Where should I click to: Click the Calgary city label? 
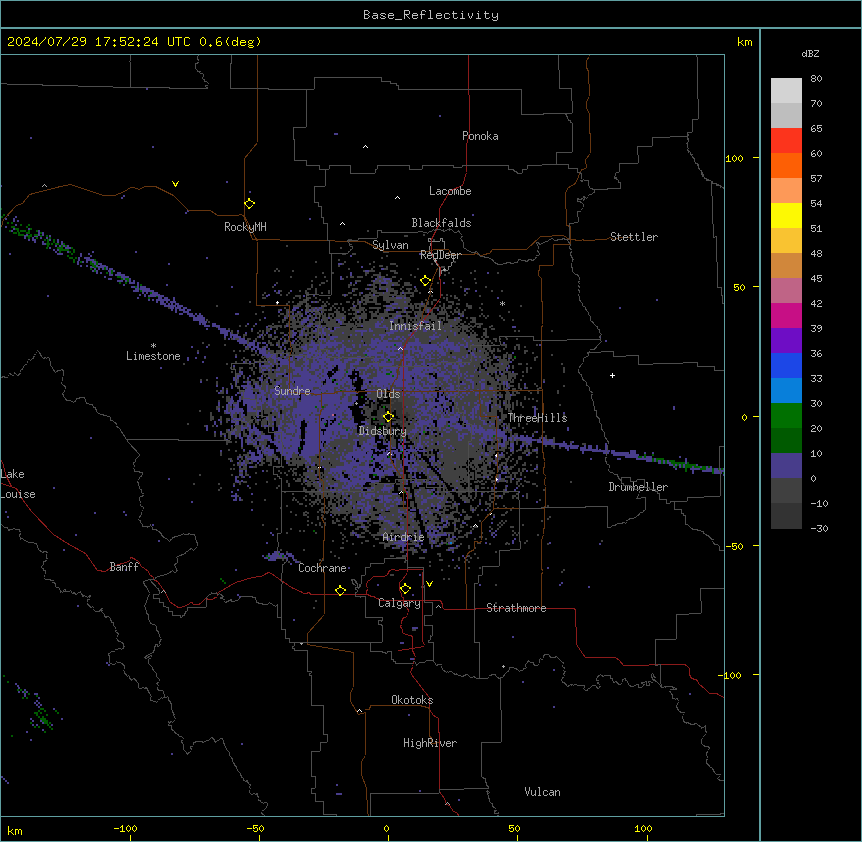[x=399, y=603]
